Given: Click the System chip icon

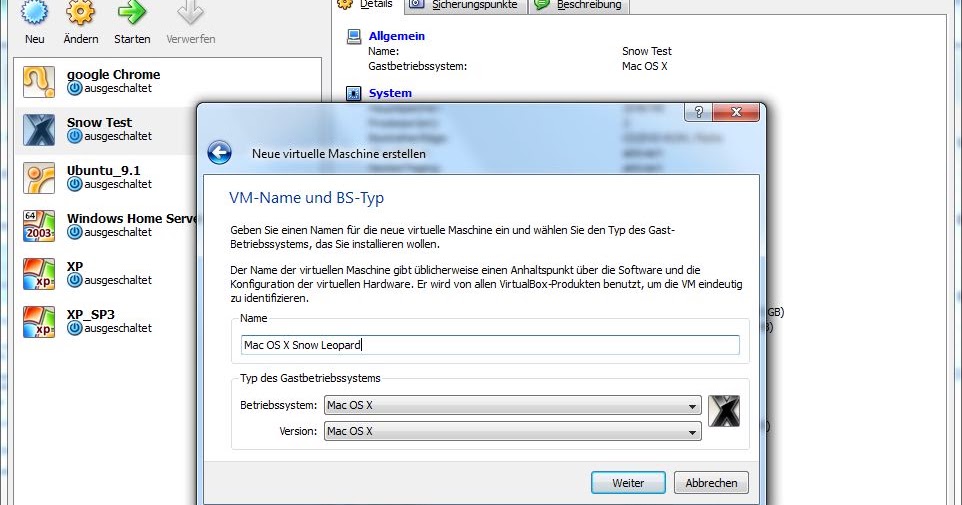Looking at the screenshot, I should 353,93.
